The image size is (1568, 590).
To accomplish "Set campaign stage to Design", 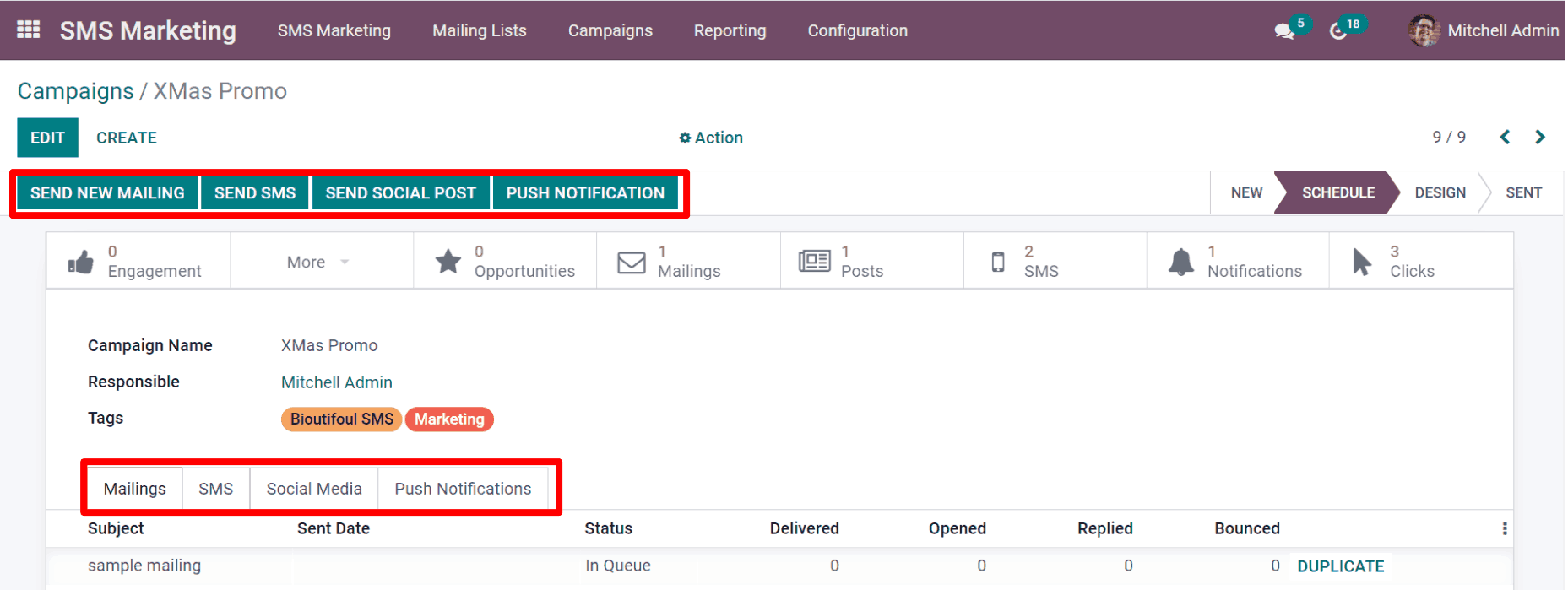I will click(1440, 192).
